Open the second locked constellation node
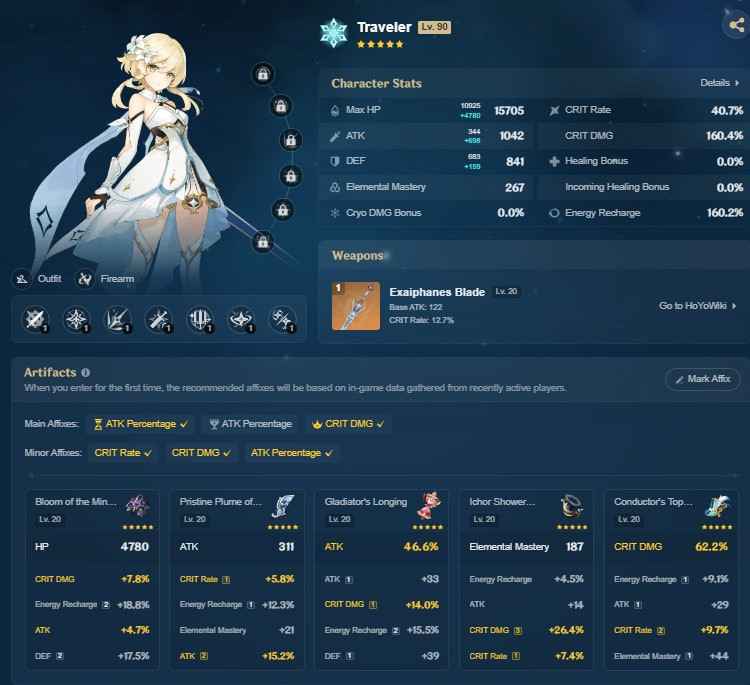Image resolution: width=750 pixels, height=685 pixels. pos(281,106)
